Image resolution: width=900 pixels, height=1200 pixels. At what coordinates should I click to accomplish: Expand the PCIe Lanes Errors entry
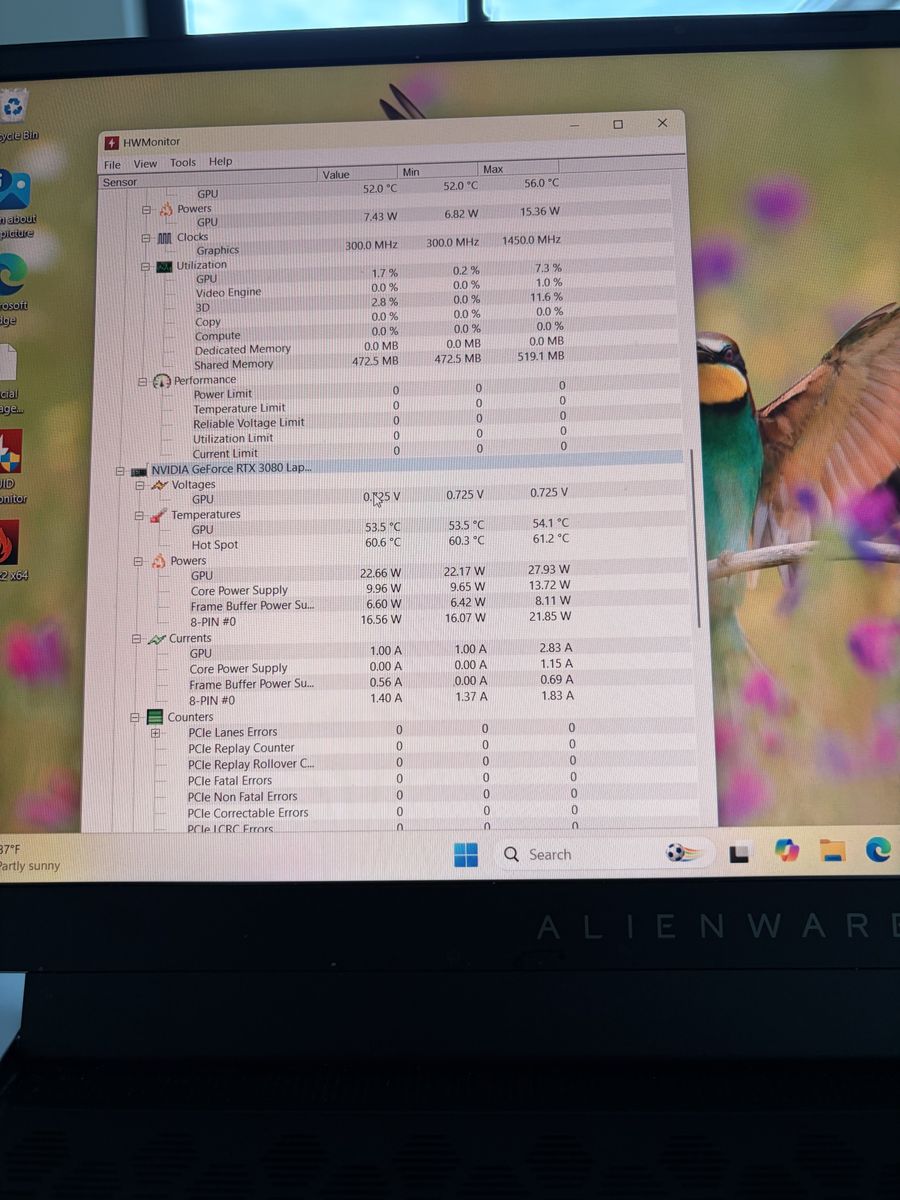[x=155, y=732]
